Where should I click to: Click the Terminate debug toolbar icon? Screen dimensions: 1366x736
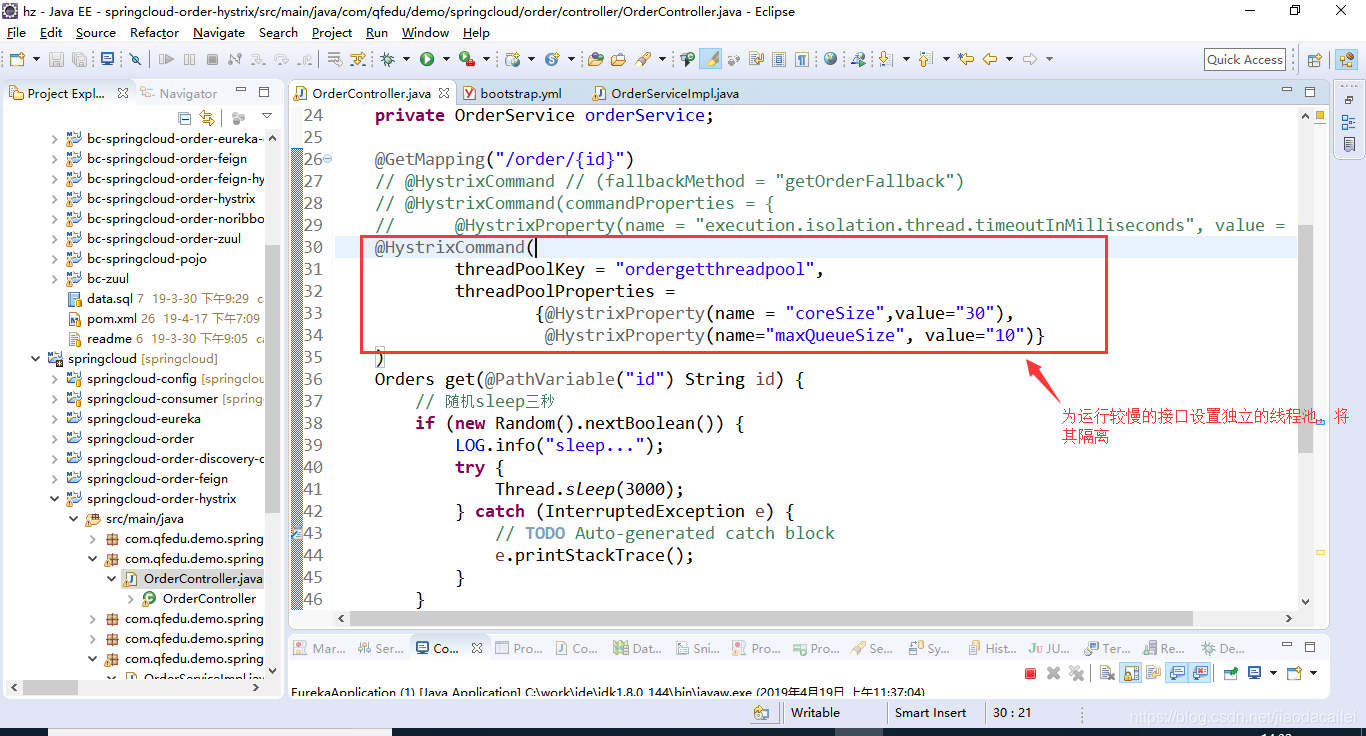point(212,60)
